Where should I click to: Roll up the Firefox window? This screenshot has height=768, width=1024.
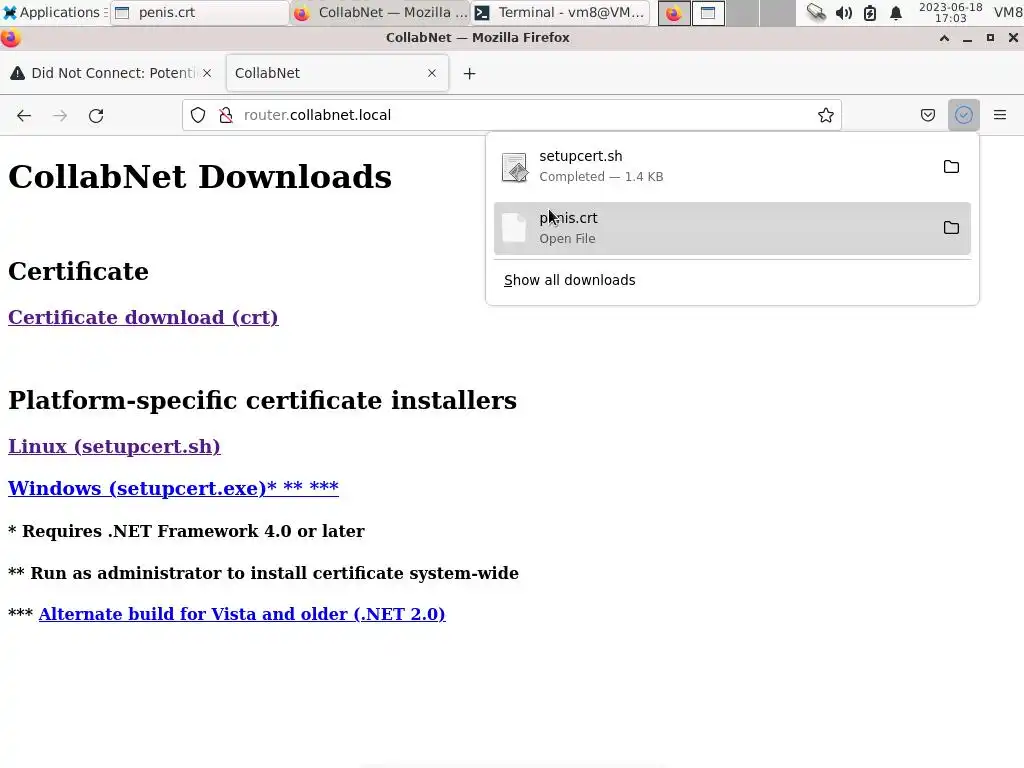tap(944, 38)
